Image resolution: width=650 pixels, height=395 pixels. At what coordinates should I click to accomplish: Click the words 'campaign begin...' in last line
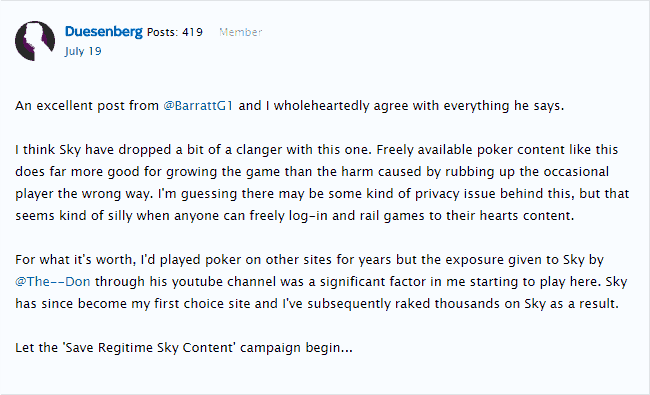[296, 348]
